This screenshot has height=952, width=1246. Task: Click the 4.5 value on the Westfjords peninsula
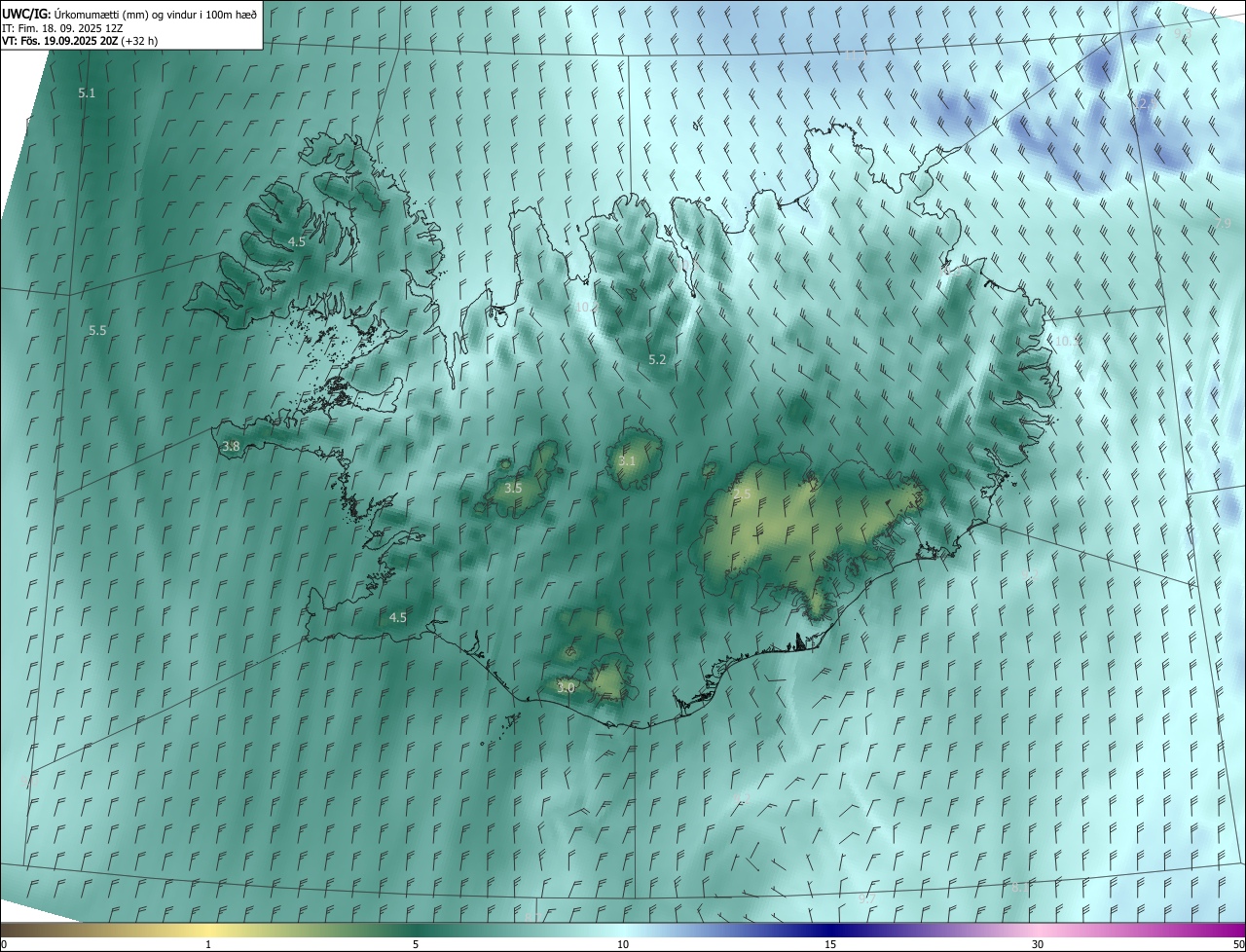[297, 241]
